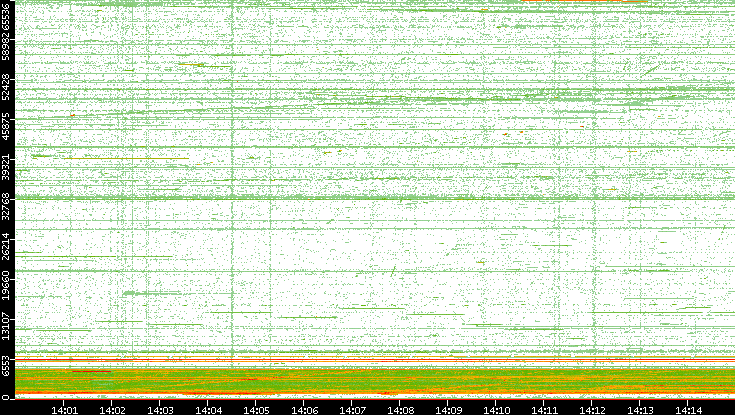Click the 65536 label on the vertical axis
The image size is (735, 415).
click(x=7, y=17)
